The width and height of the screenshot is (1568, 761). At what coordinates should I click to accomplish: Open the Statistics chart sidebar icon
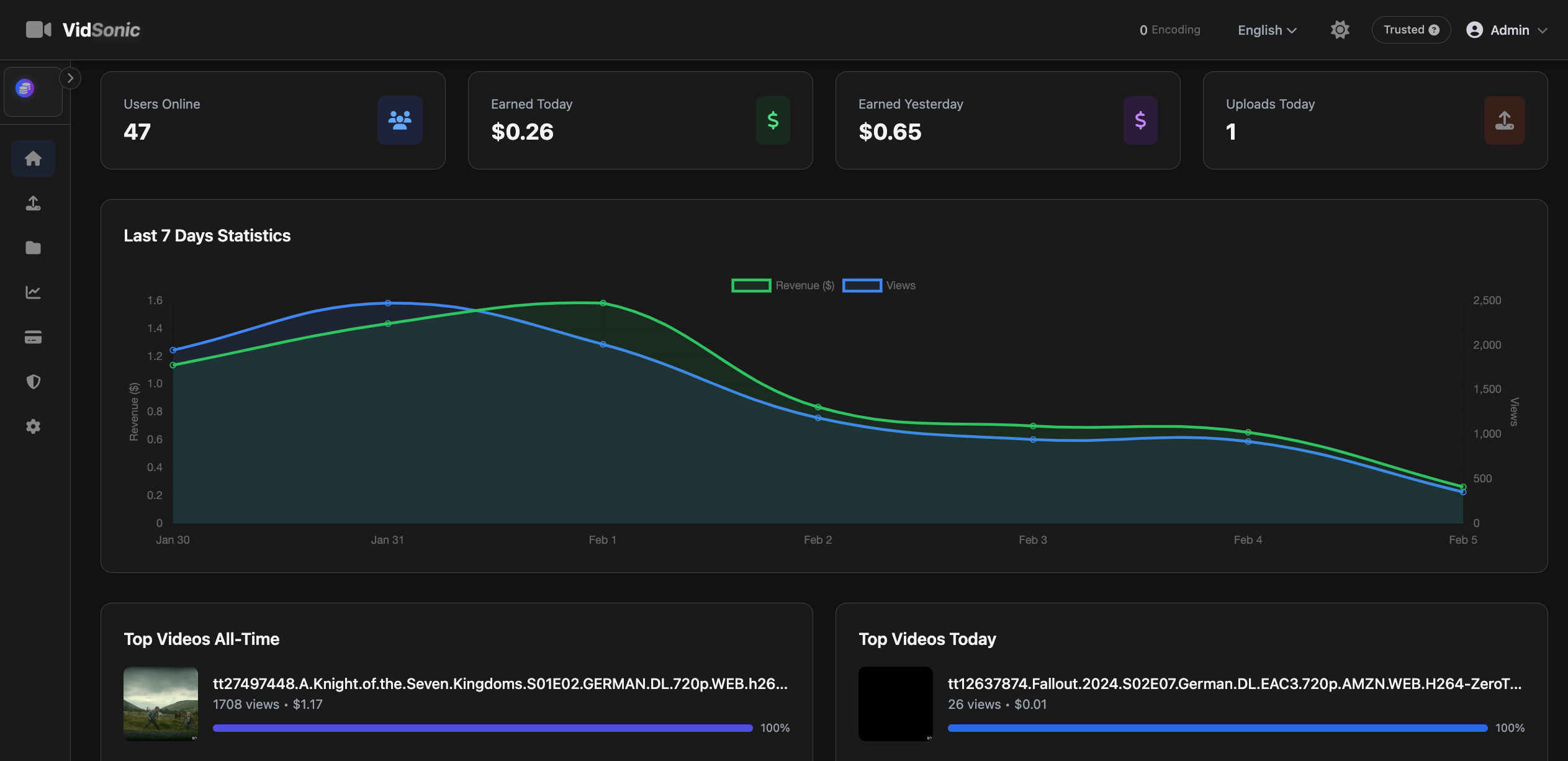pyautogui.click(x=33, y=292)
